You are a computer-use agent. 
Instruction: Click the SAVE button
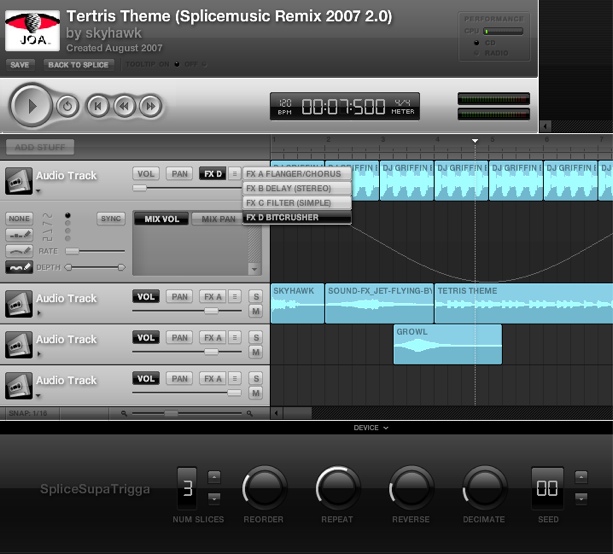[20, 64]
